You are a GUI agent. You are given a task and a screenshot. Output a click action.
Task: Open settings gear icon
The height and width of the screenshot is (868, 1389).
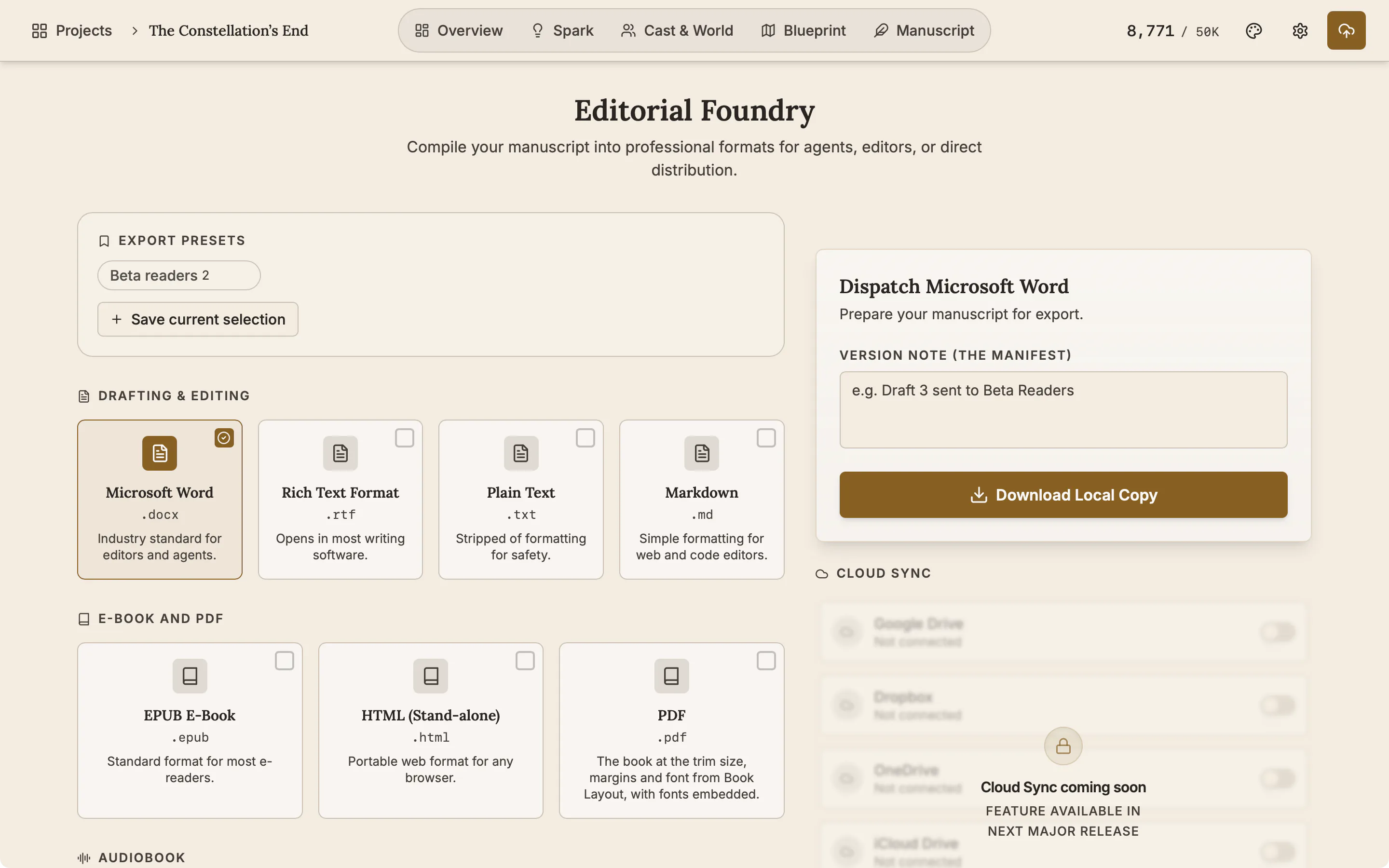tap(1300, 30)
